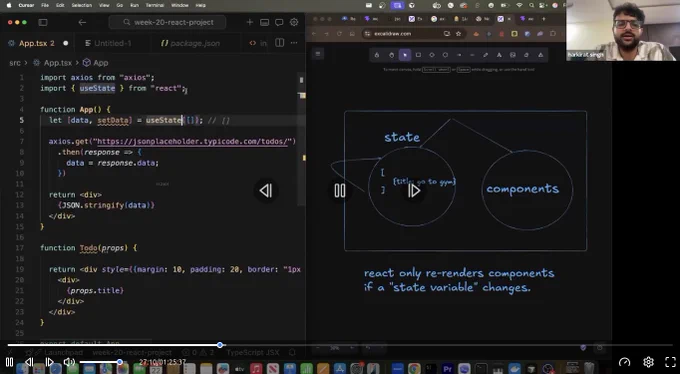Click the large center pause overlay button
This screenshot has height=374, width=680.
tap(340, 190)
